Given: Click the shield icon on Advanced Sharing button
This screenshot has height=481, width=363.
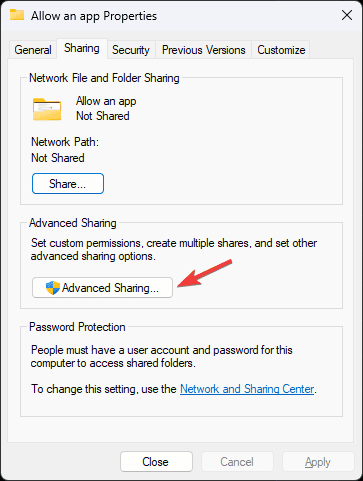Looking at the screenshot, I should click(x=53, y=288).
